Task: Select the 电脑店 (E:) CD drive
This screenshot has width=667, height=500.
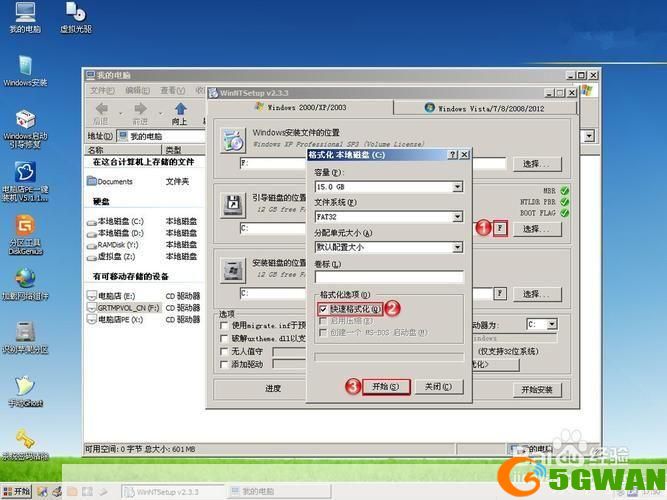Action: point(111,296)
